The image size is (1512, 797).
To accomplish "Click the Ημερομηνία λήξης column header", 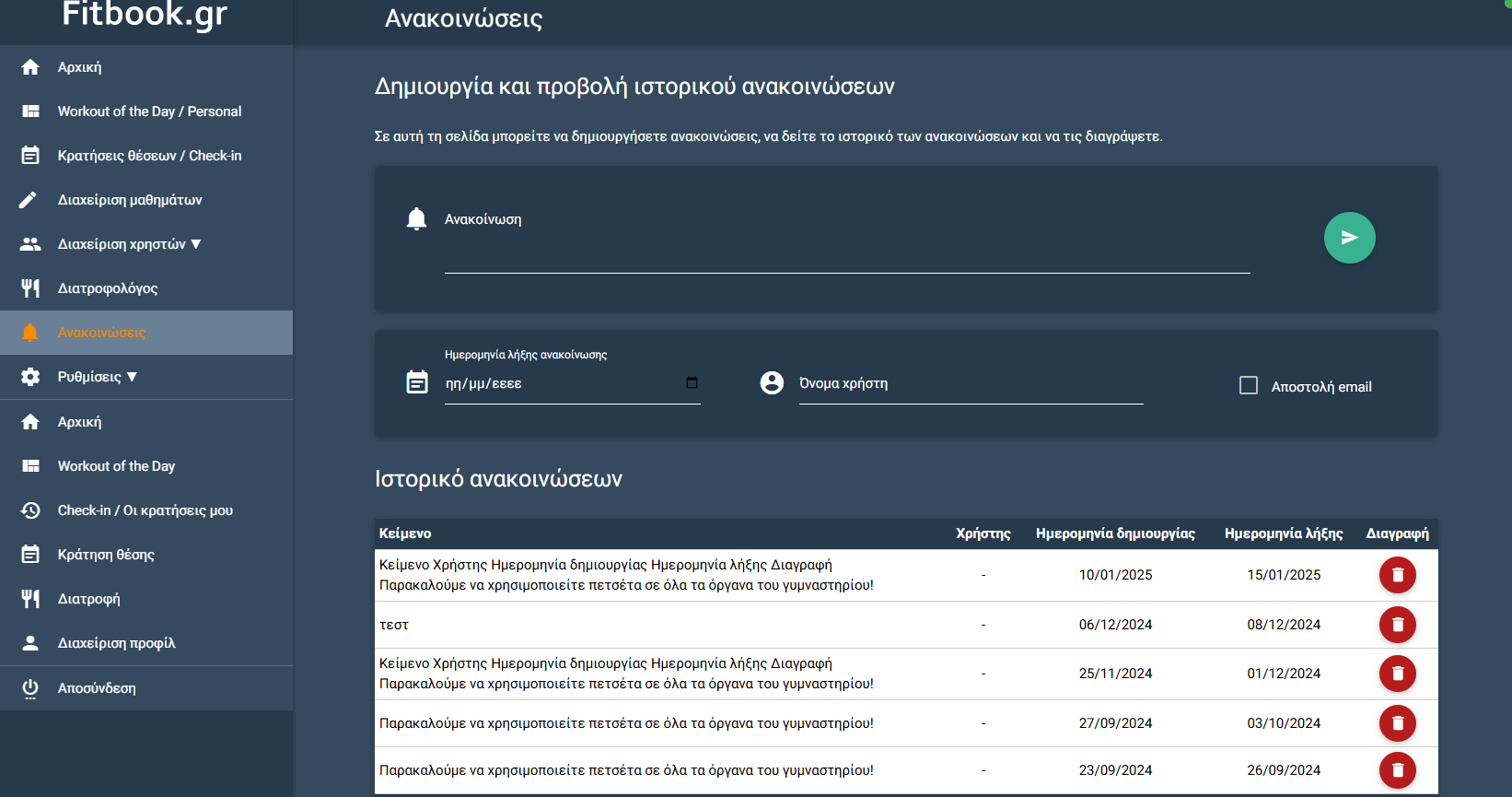I will [1283, 533].
